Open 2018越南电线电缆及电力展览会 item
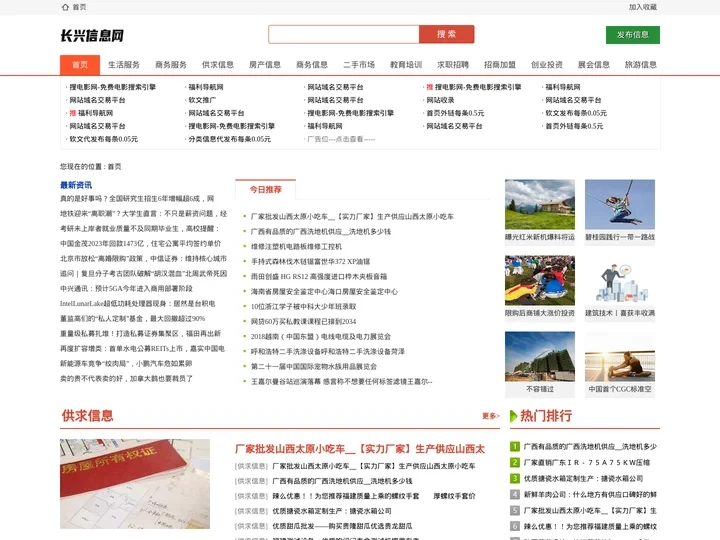The width and height of the screenshot is (720, 540). [x=321, y=337]
